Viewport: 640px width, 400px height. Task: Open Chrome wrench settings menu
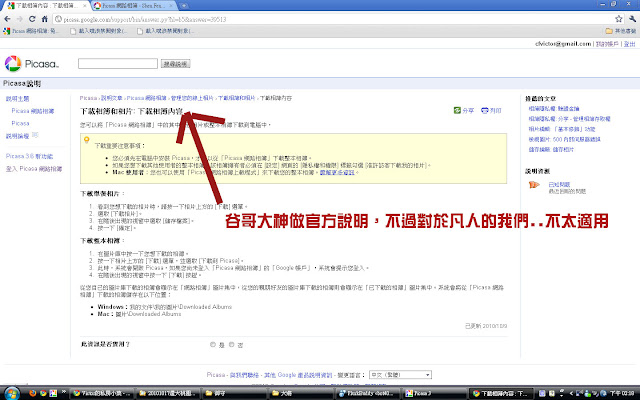click(632, 19)
